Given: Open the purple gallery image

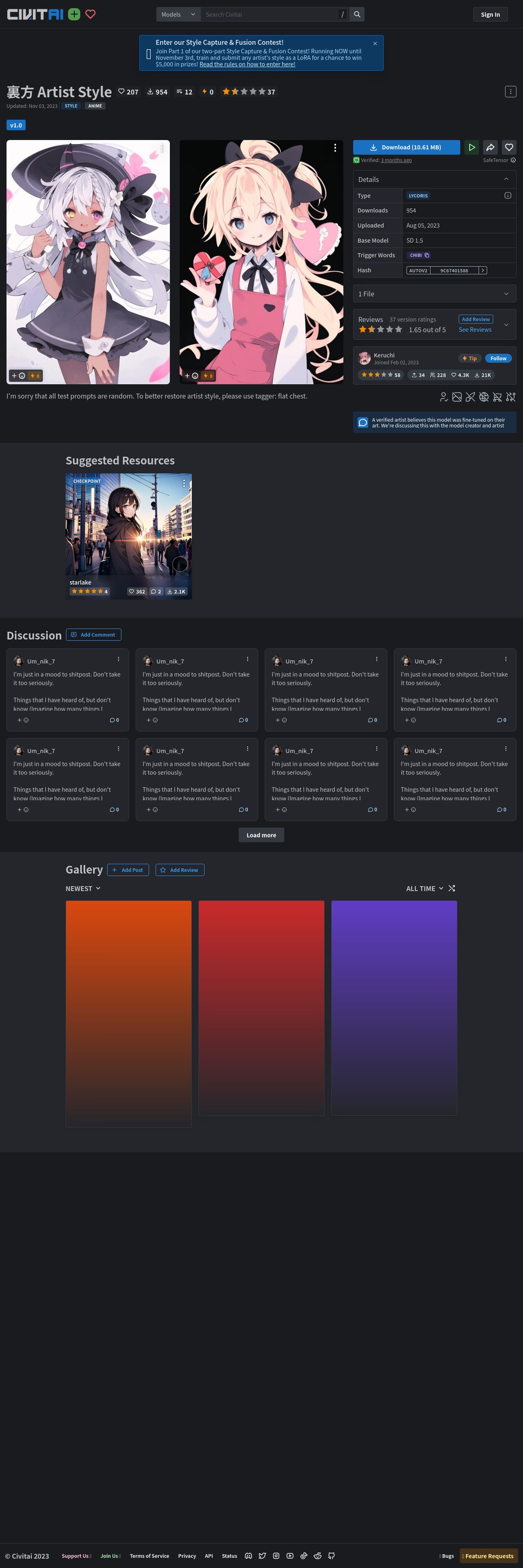Looking at the screenshot, I should pyautogui.click(x=394, y=1008).
